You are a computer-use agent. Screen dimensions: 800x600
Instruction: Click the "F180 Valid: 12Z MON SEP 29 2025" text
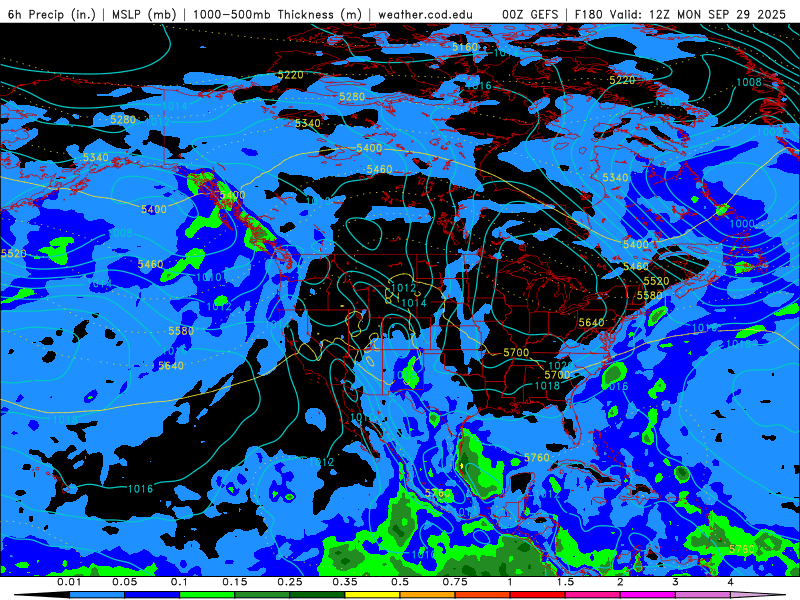coord(680,14)
